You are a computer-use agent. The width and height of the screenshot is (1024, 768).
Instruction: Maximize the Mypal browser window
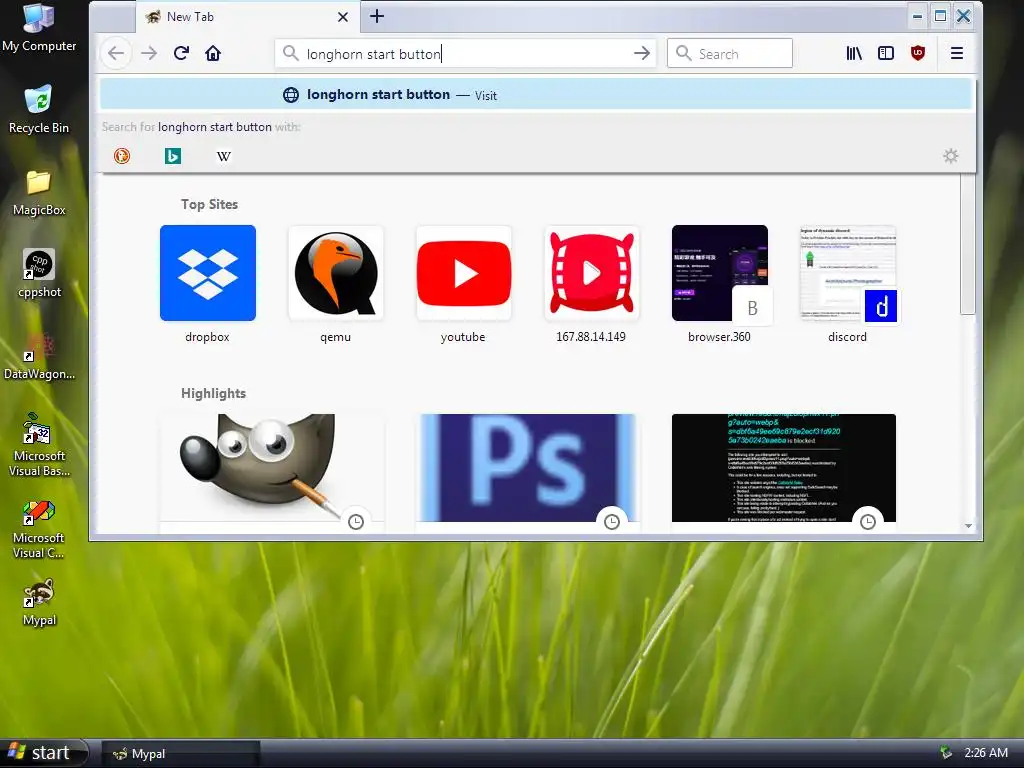pos(940,16)
